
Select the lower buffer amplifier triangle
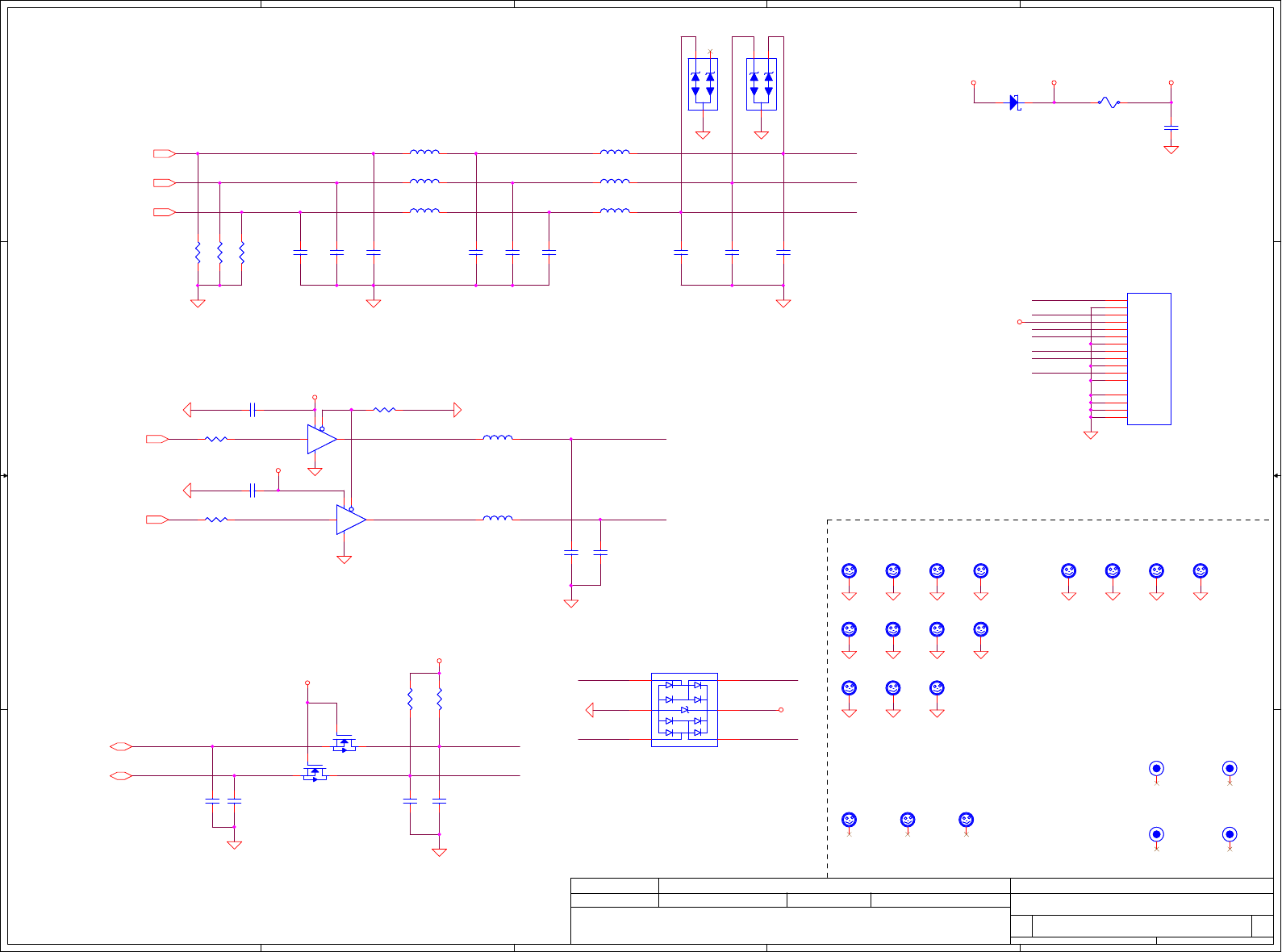(351, 520)
